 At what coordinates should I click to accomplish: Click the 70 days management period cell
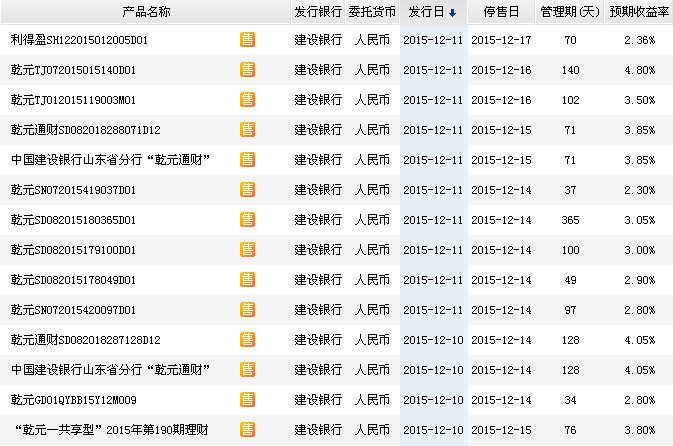tap(570, 40)
